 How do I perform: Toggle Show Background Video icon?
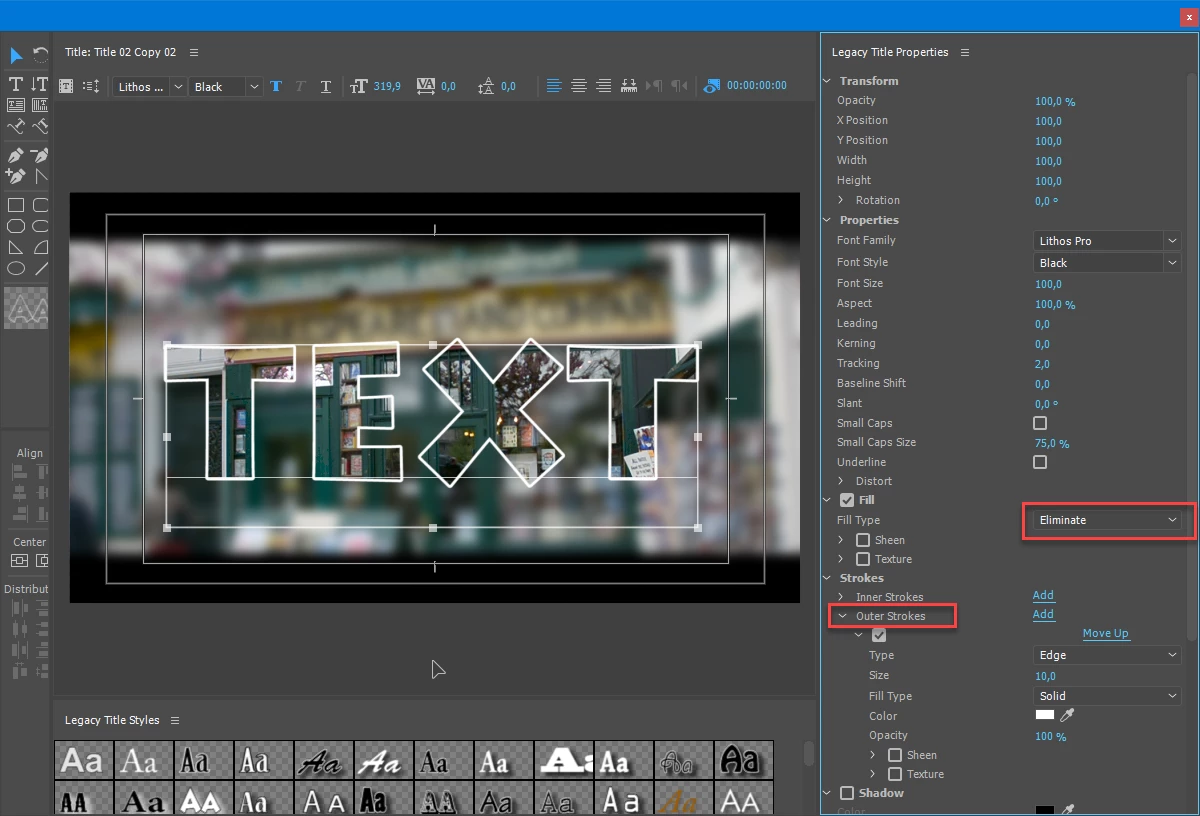point(712,86)
